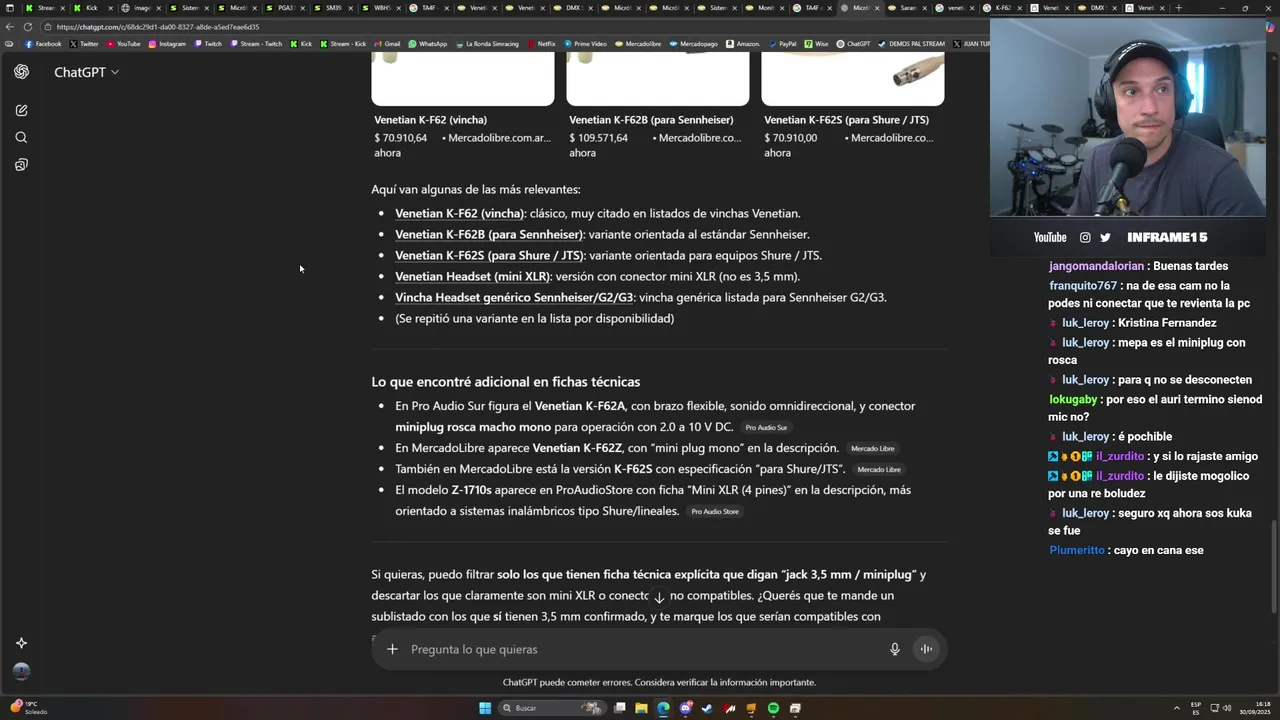Image resolution: width=1280 pixels, height=720 pixels.
Task: Open the search chats magnifier icon
Action: tap(21, 137)
